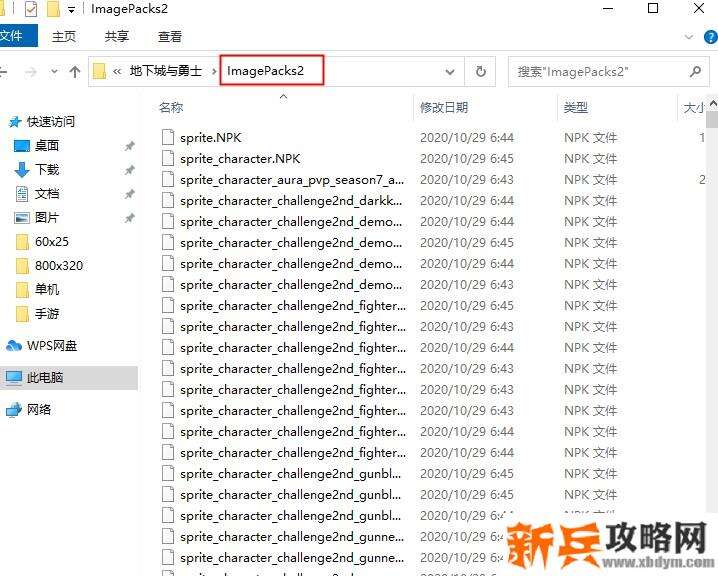Select the sprite_character_aura_pvp_season7 file
718x576 pixels.
[x=292, y=180]
